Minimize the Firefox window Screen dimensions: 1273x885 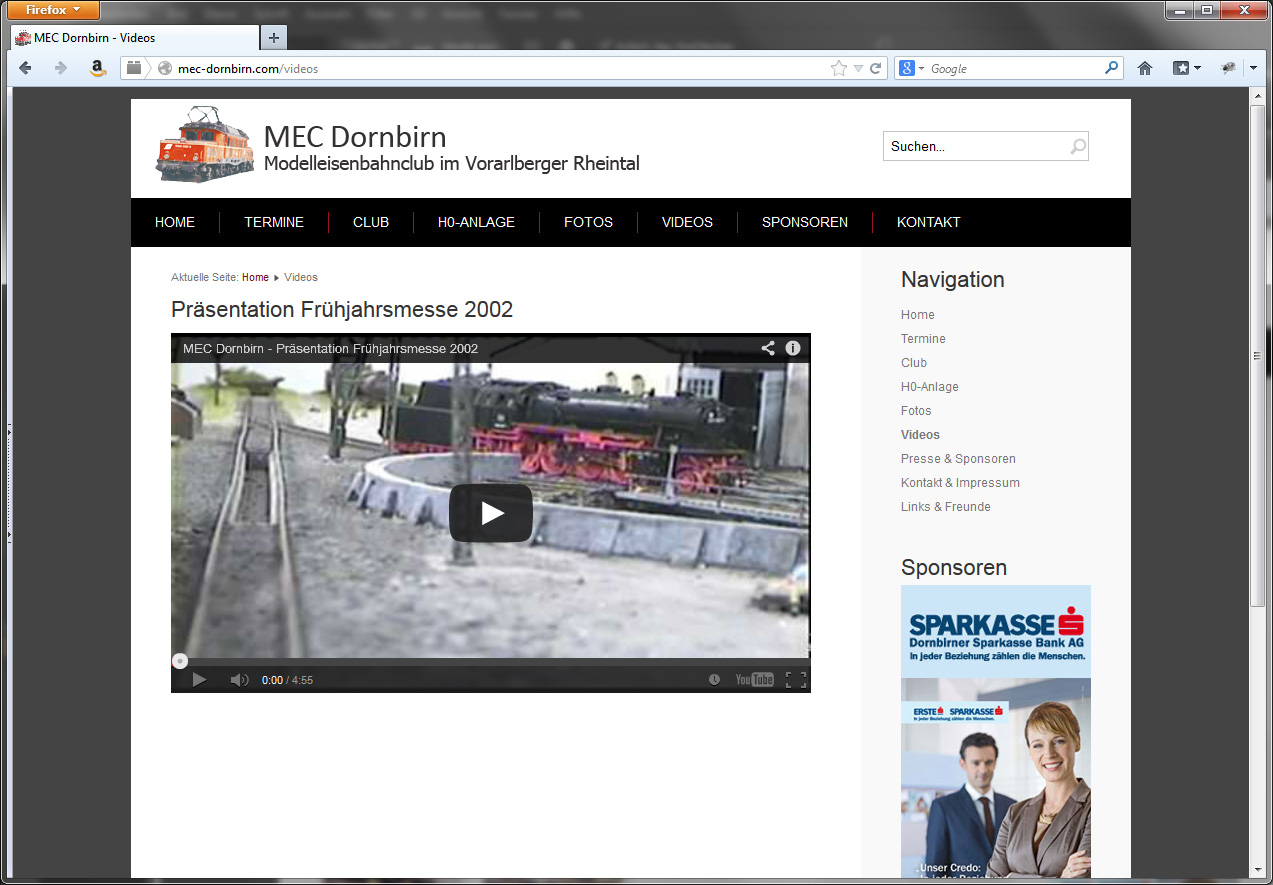click(x=1180, y=10)
